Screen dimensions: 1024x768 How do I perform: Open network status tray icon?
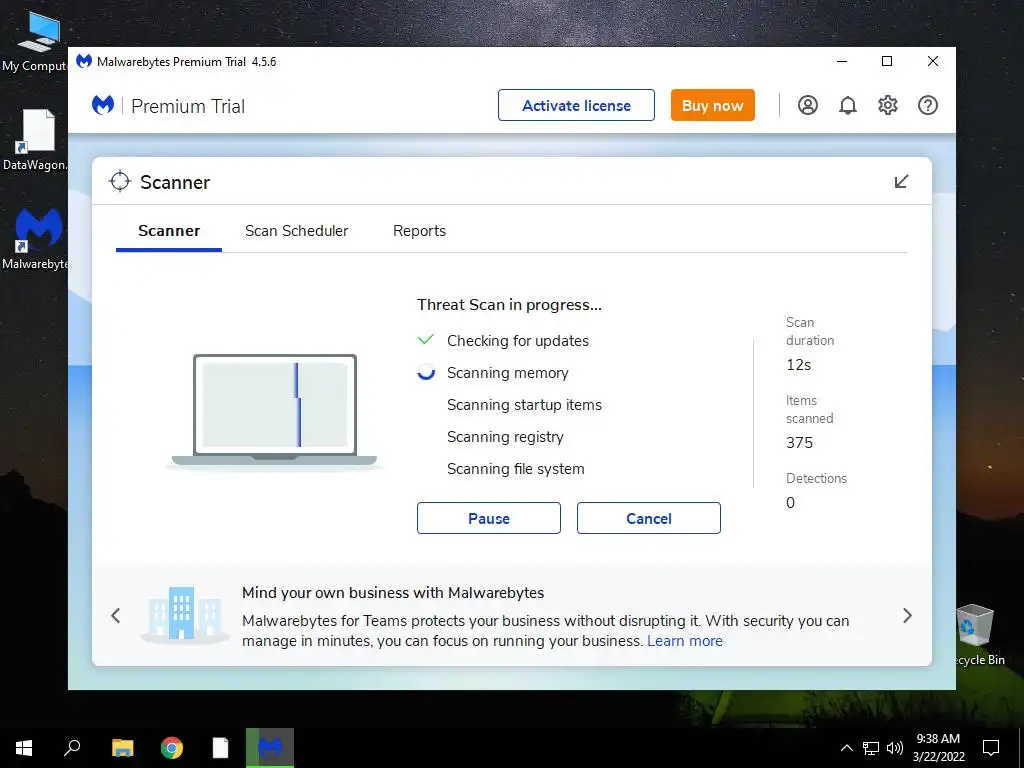(x=871, y=748)
